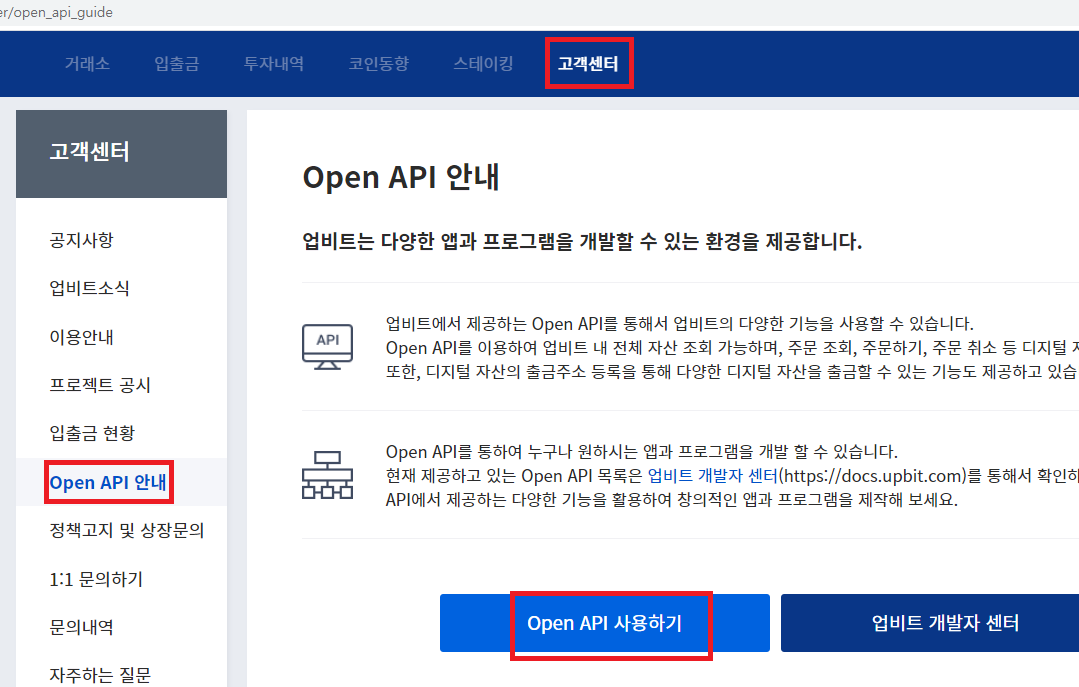Go to 1:1 문의하기 page
The width and height of the screenshot is (1079, 687).
tap(96, 580)
